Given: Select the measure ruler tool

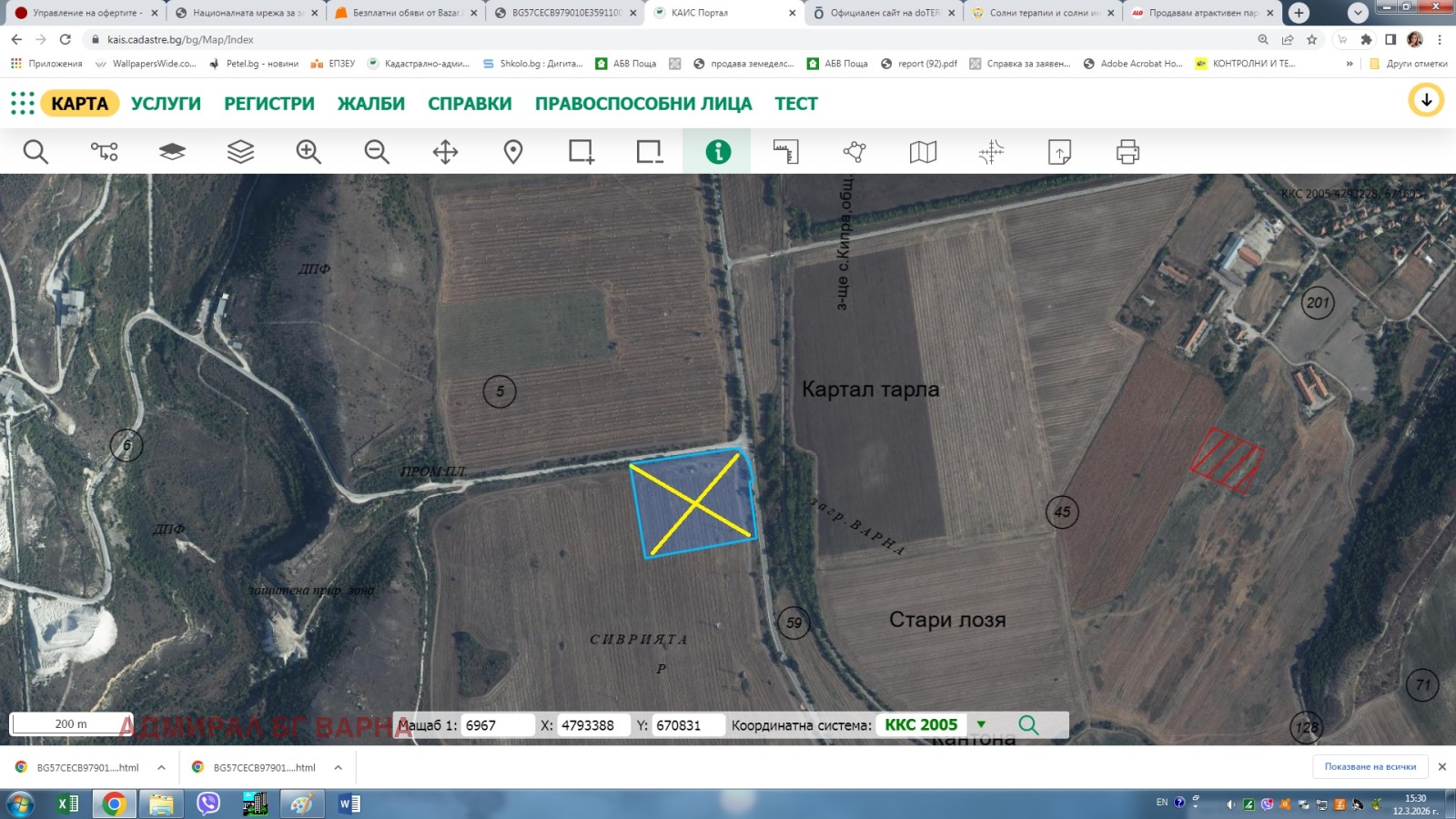Looking at the screenshot, I should 786,151.
